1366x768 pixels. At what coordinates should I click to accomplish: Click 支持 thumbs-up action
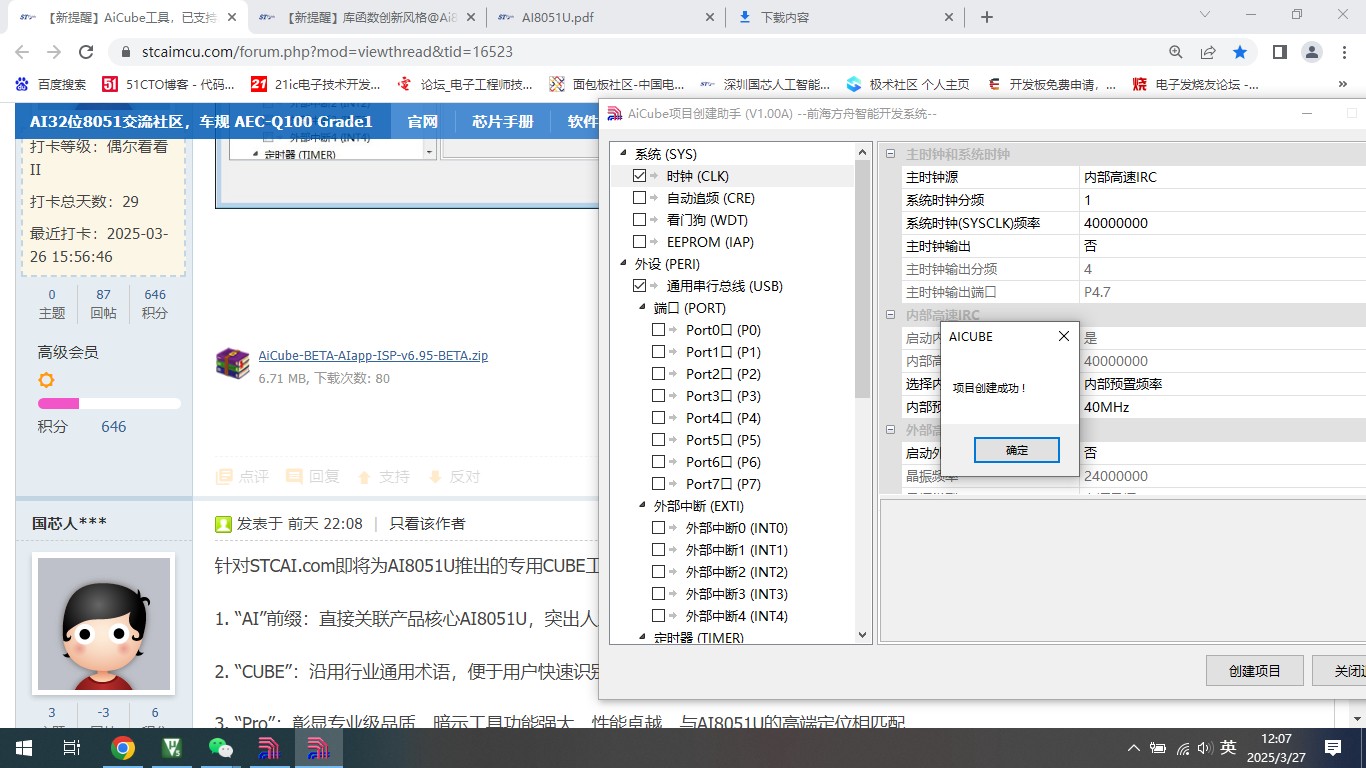(x=384, y=477)
